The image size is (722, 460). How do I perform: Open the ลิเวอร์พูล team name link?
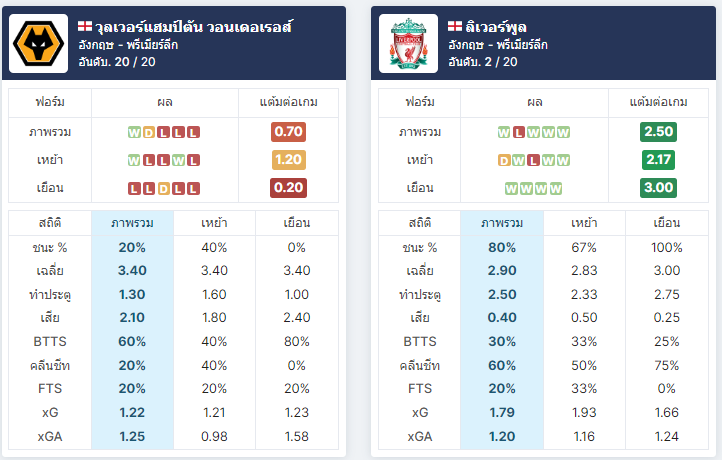tap(496, 27)
